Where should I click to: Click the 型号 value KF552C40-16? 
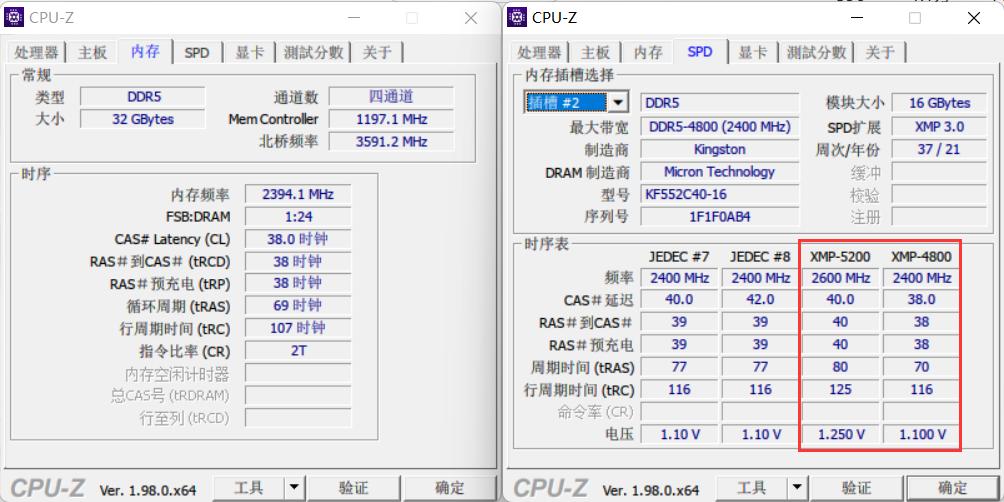point(720,194)
